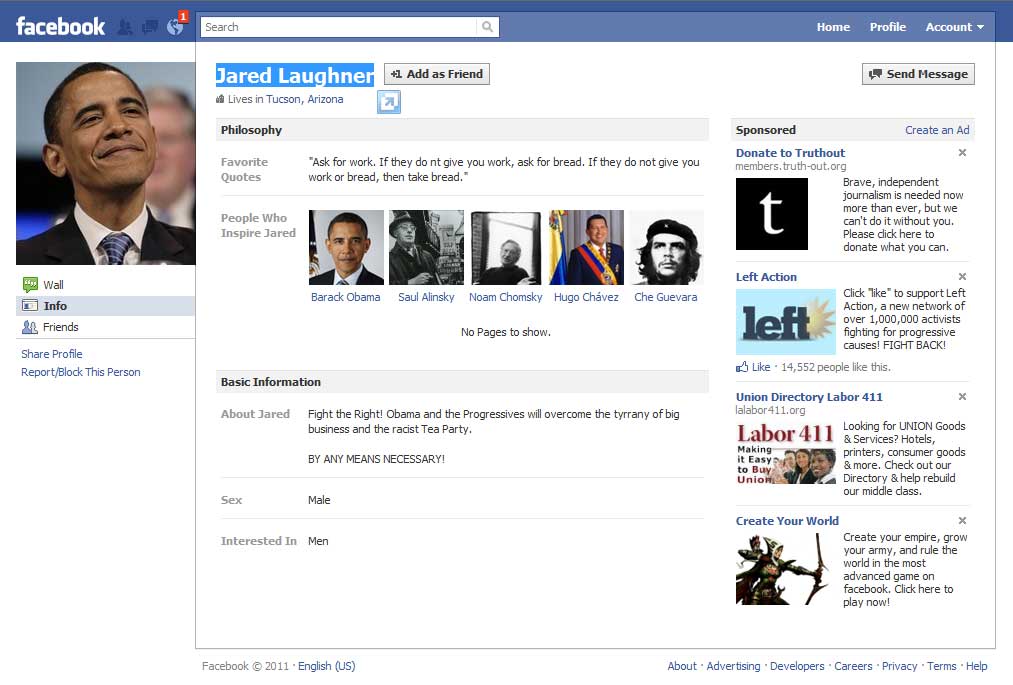Viewport: 1013px width, 685px height.
Task: Click the search magnifier button
Action: (488, 26)
